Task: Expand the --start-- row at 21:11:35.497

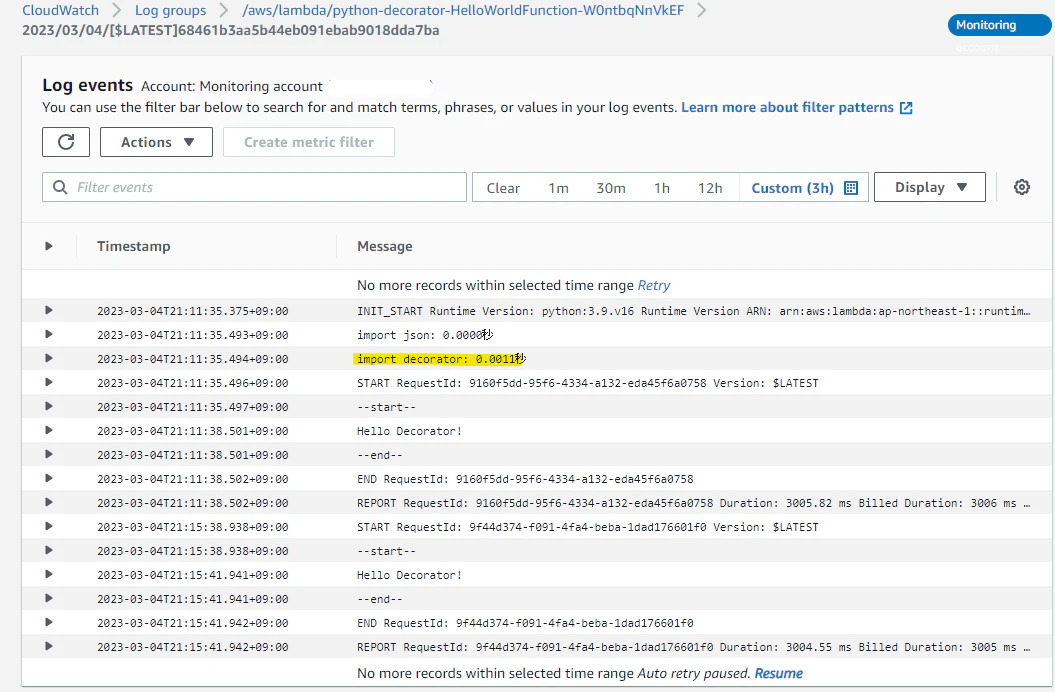Action: pos(48,407)
